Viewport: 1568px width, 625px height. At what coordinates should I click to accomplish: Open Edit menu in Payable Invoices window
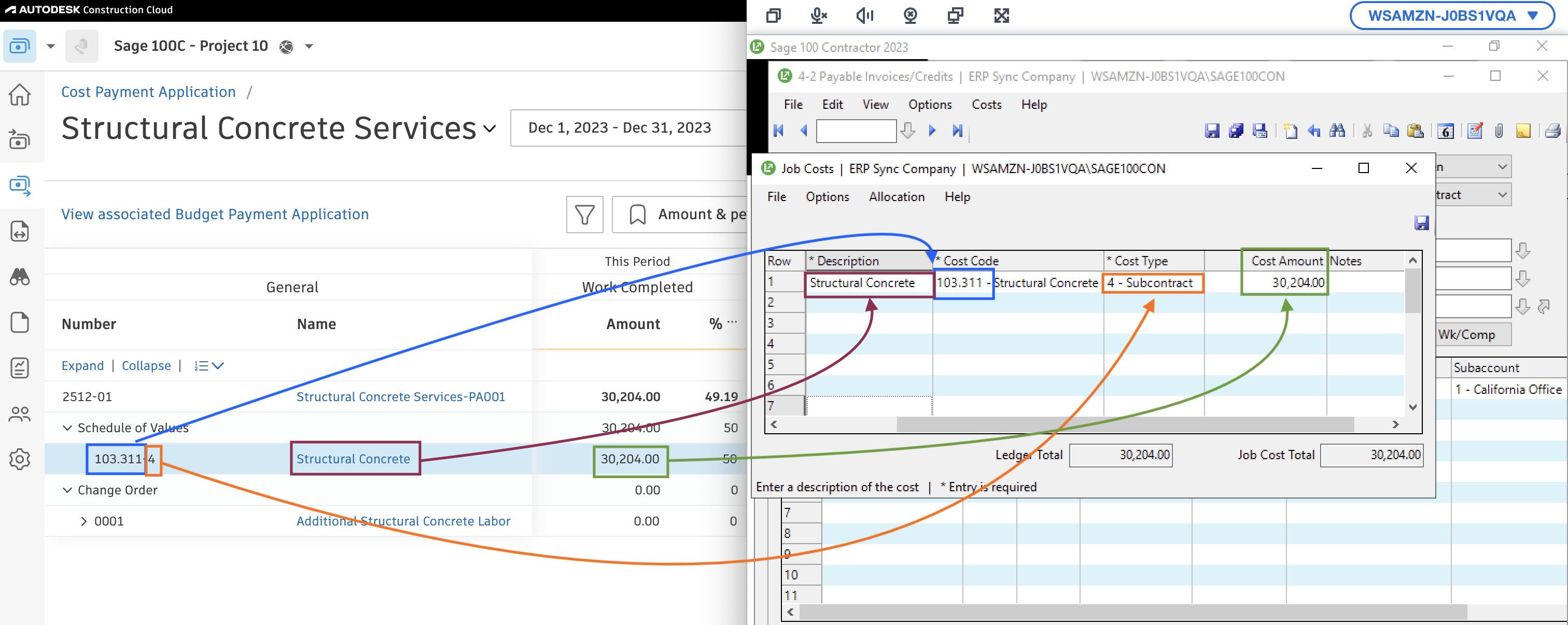tap(832, 105)
